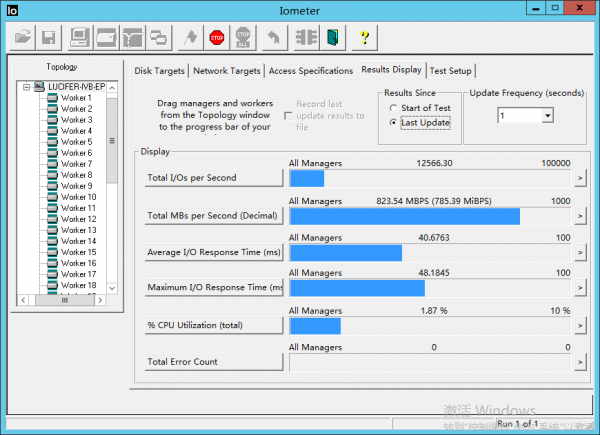Open the About help question mark icon
The height and width of the screenshot is (435, 600).
click(365, 37)
